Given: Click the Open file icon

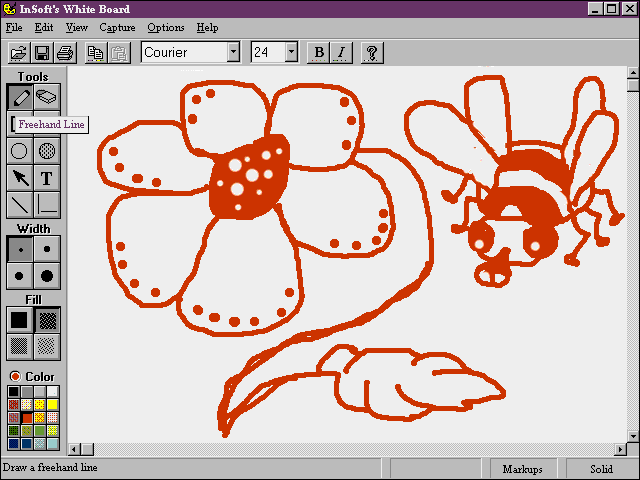Looking at the screenshot, I should 18,53.
